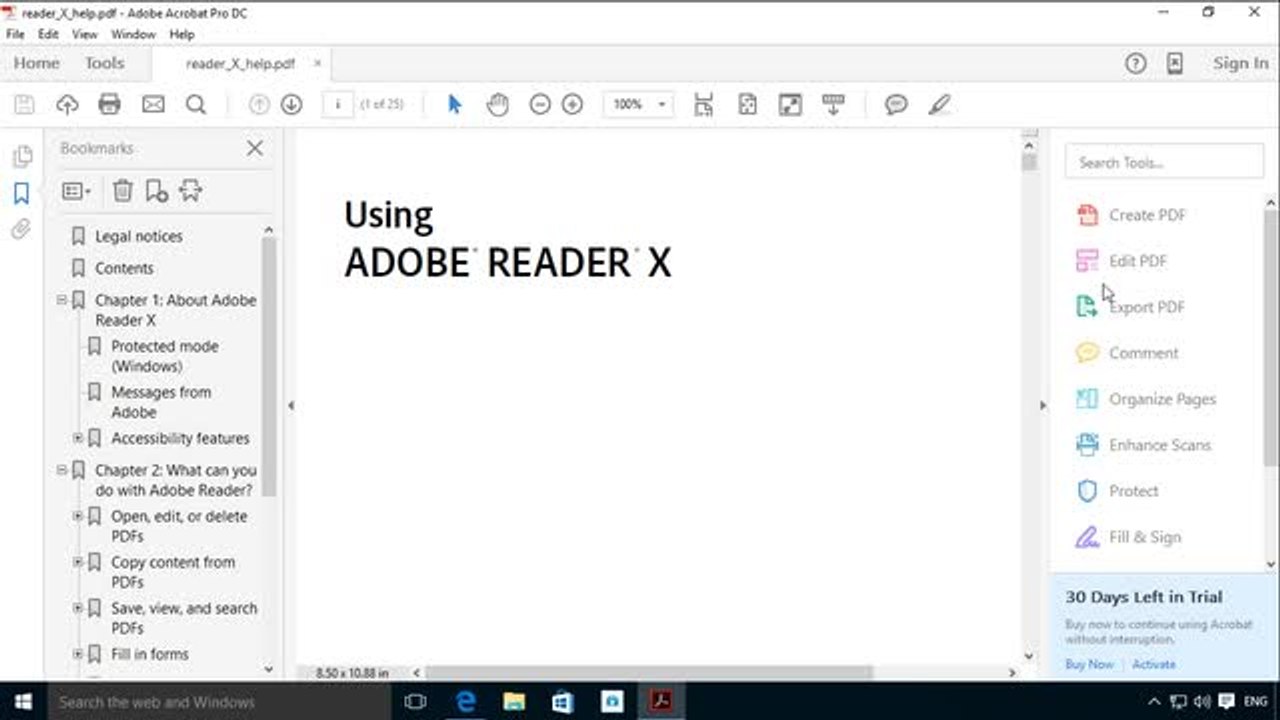Image resolution: width=1280 pixels, height=720 pixels.
Task: Open the Page Thumbnails panel icon
Action: pos(21,156)
